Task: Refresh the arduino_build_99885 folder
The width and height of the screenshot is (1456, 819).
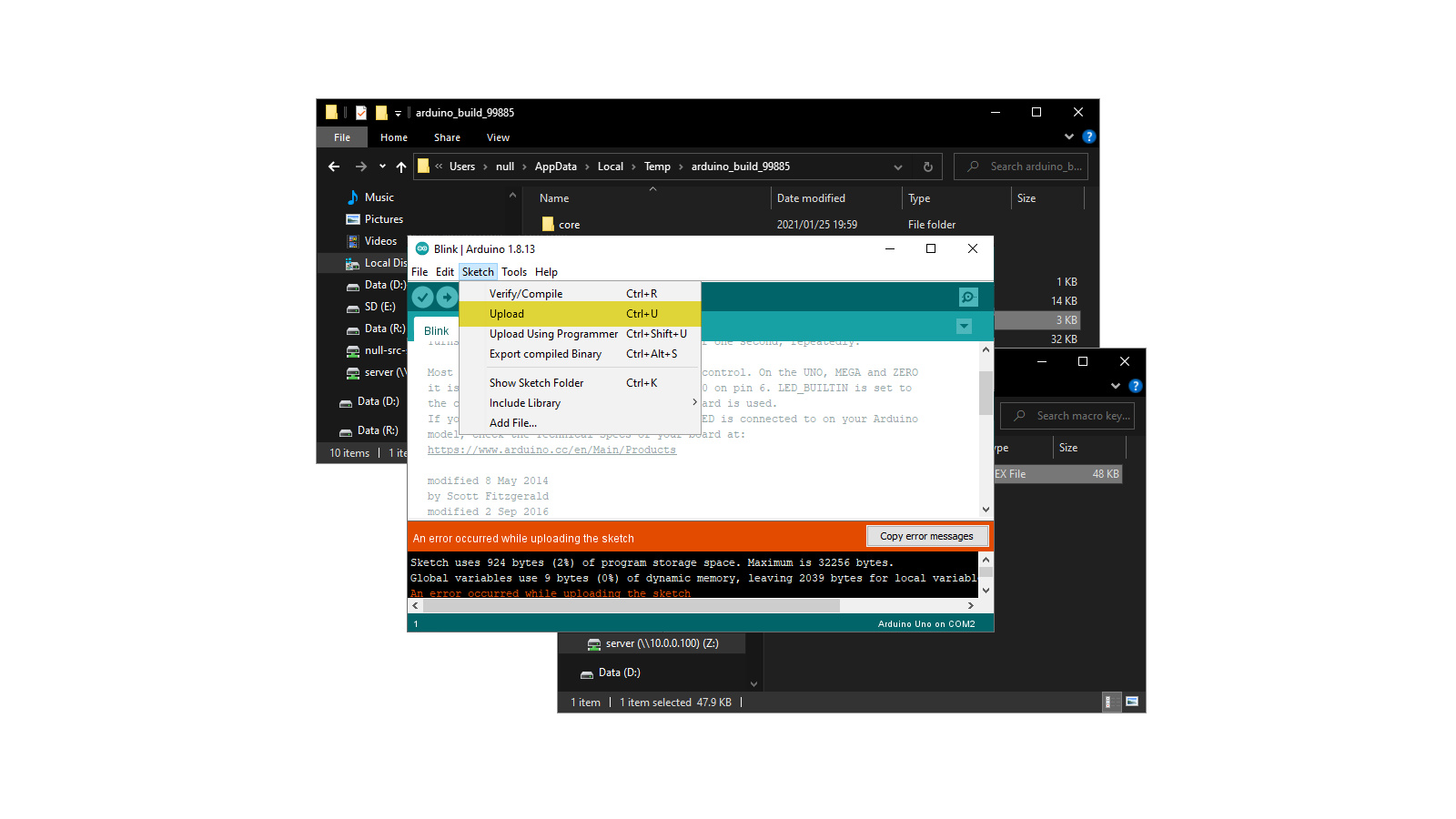Action: [x=927, y=167]
